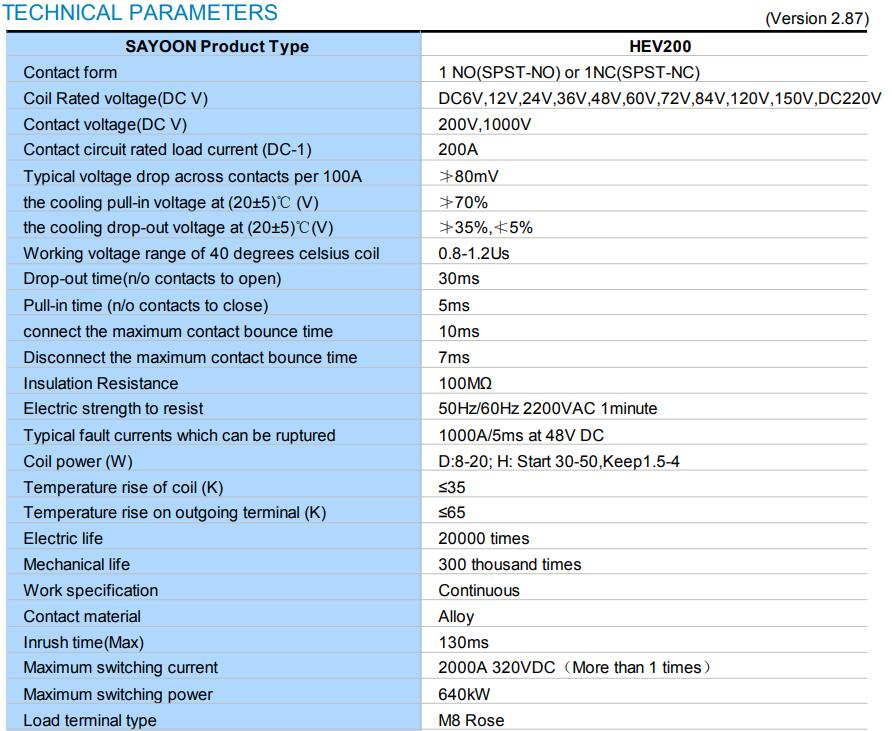Click the '200V,1000V' value

pyautogui.click(x=485, y=125)
